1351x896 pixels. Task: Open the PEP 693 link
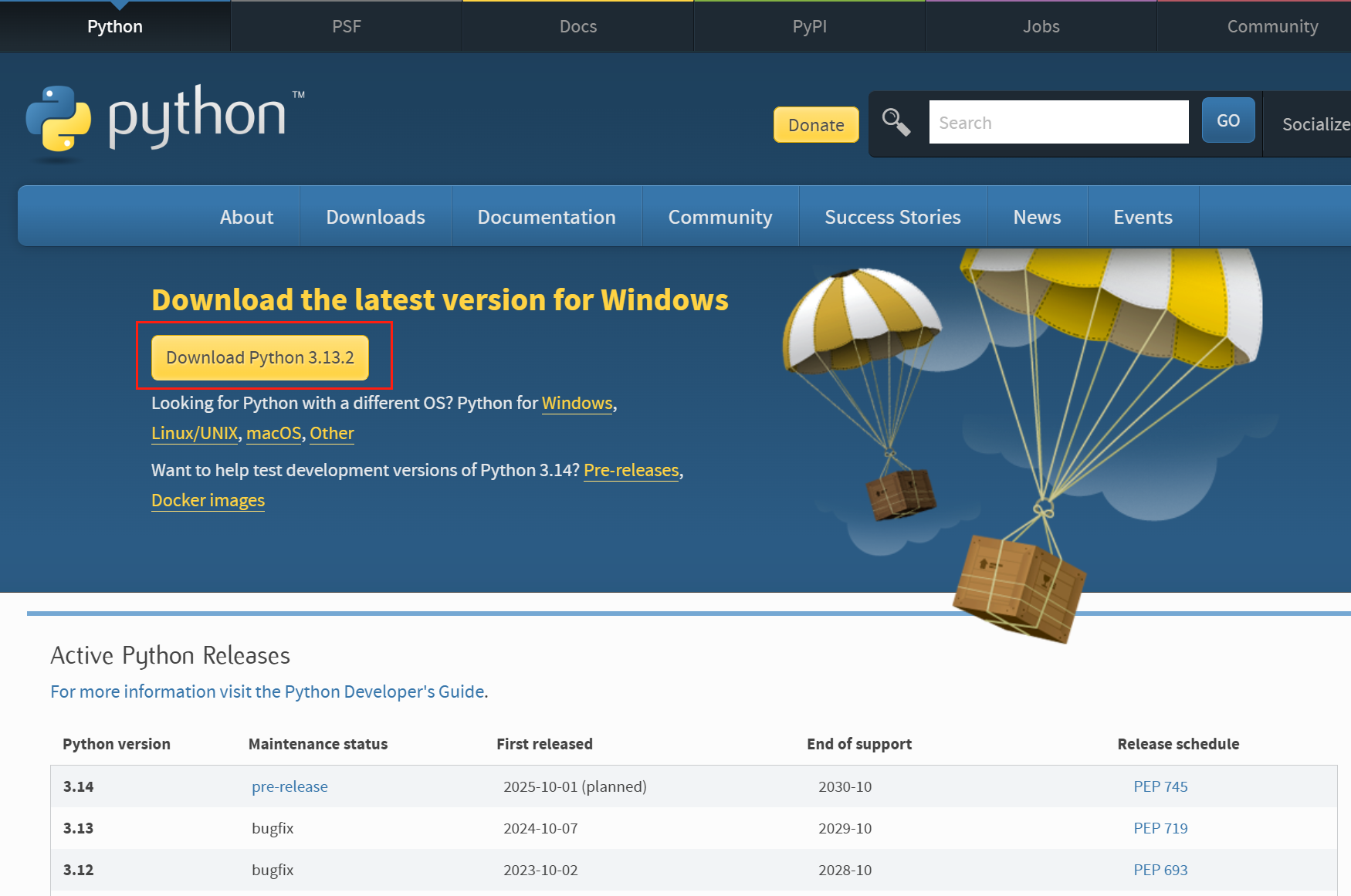click(1160, 870)
